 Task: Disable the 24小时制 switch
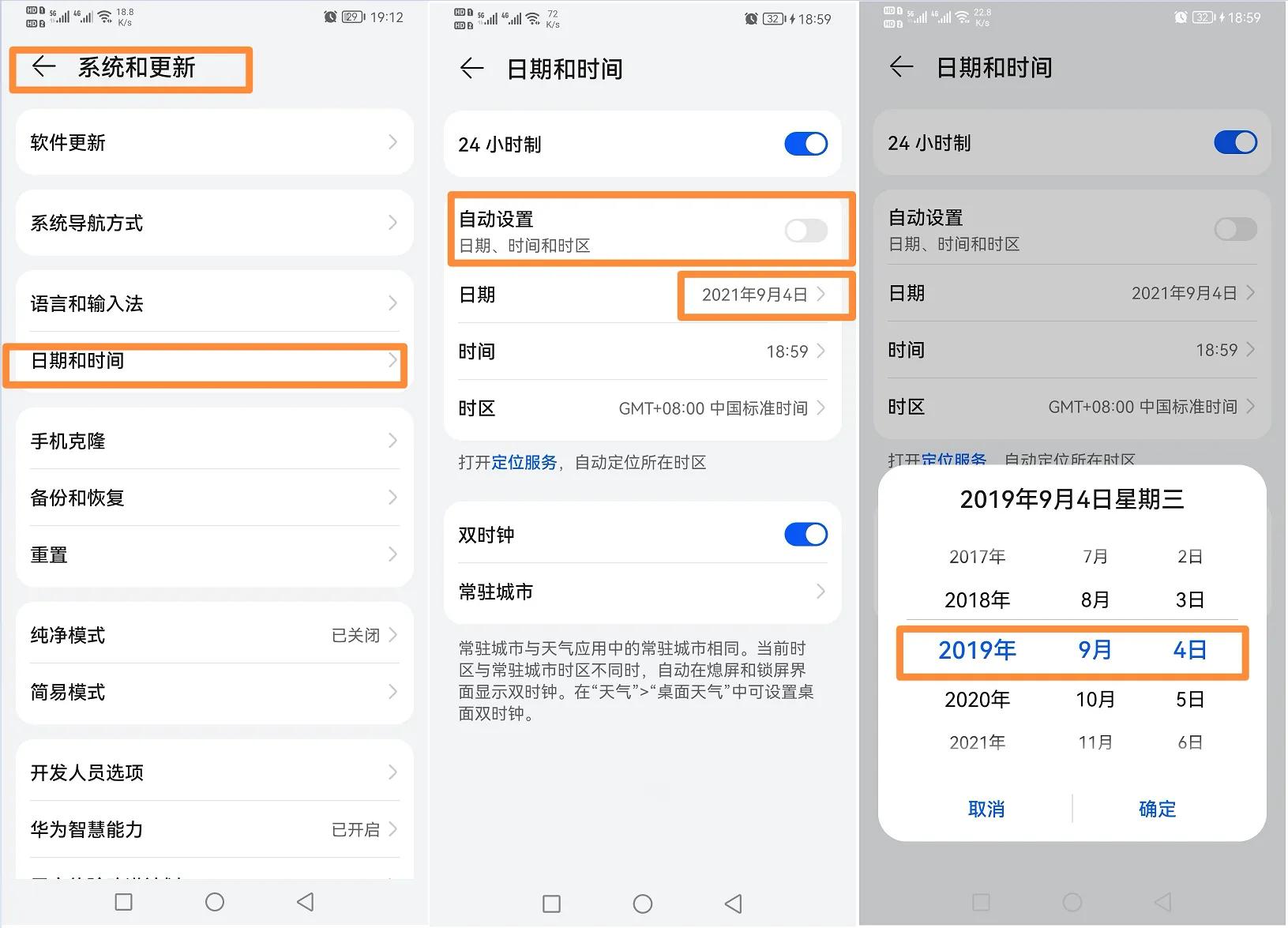click(805, 144)
